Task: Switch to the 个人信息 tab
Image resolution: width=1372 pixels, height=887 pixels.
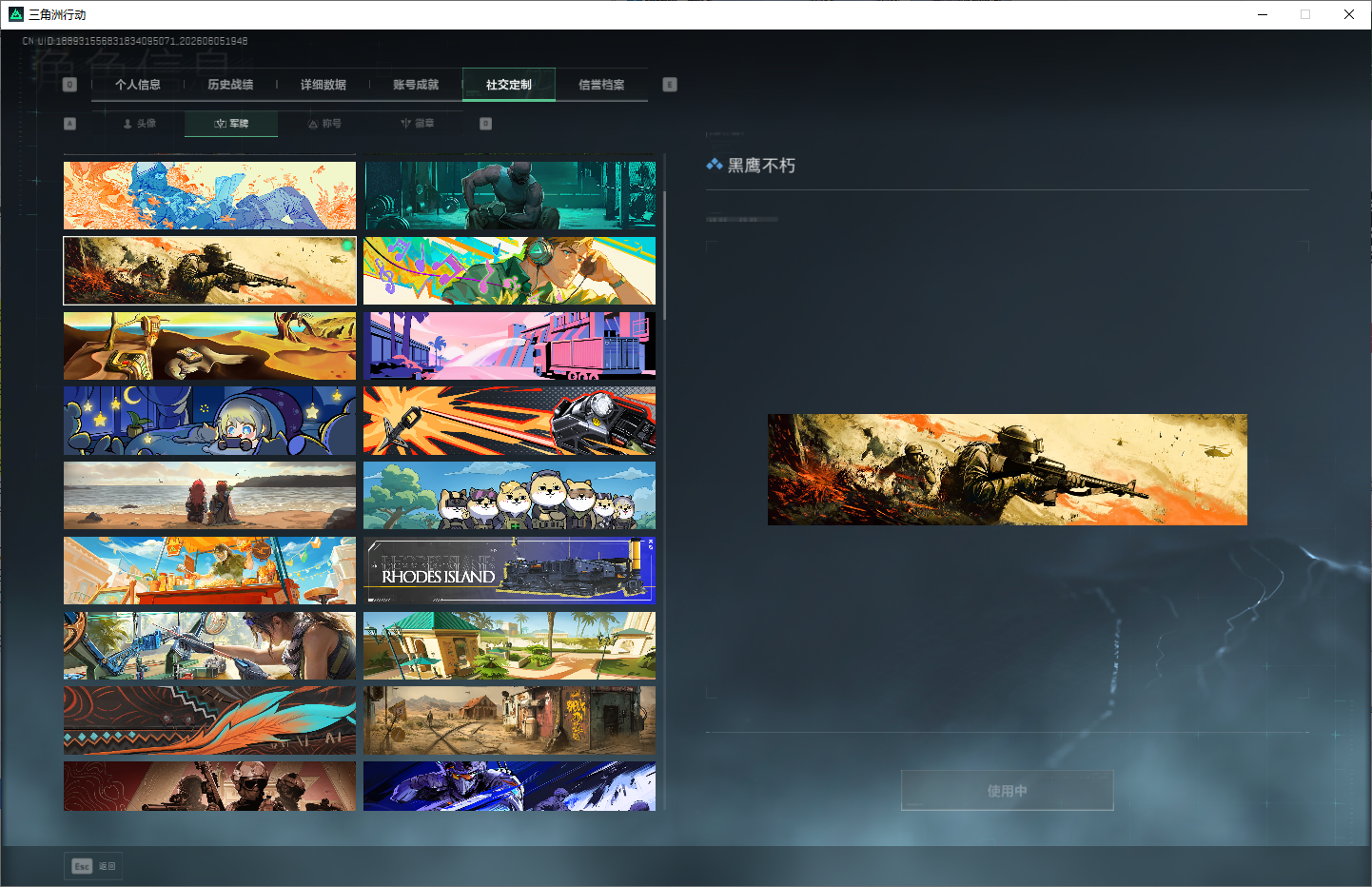Action: click(x=138, y=85)
